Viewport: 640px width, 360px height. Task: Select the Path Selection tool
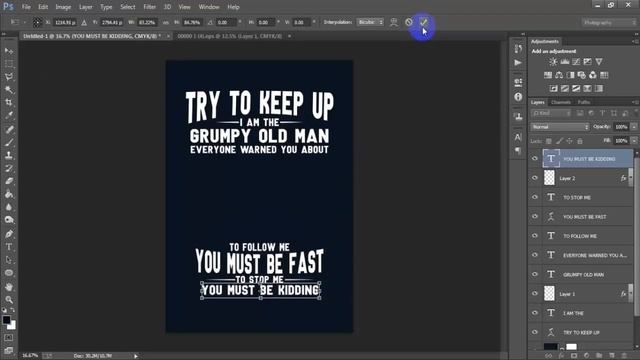pos(9,260)
